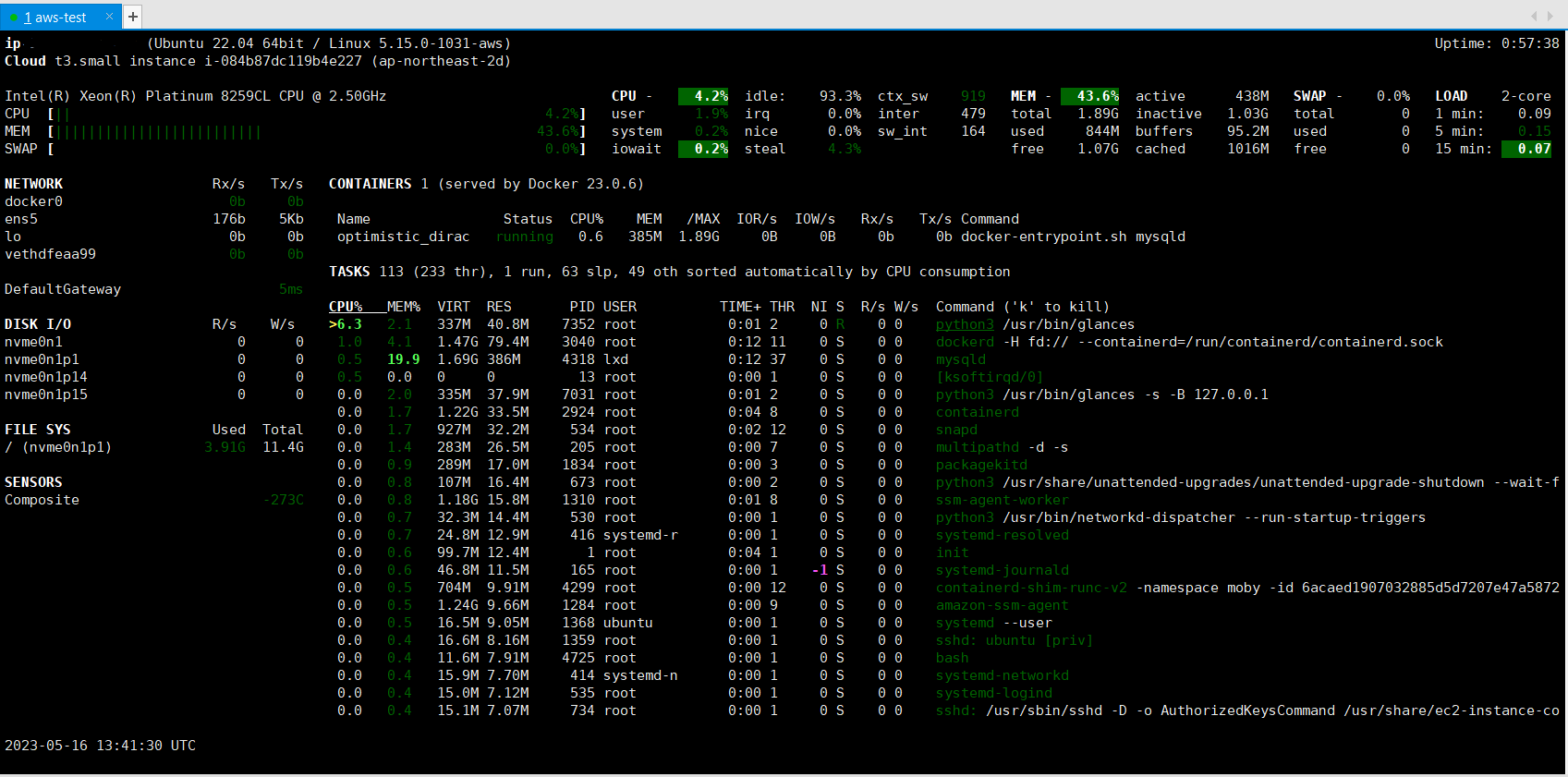
Task: Click the systemd-networkd process
Action: click(x=1003, y=675)
